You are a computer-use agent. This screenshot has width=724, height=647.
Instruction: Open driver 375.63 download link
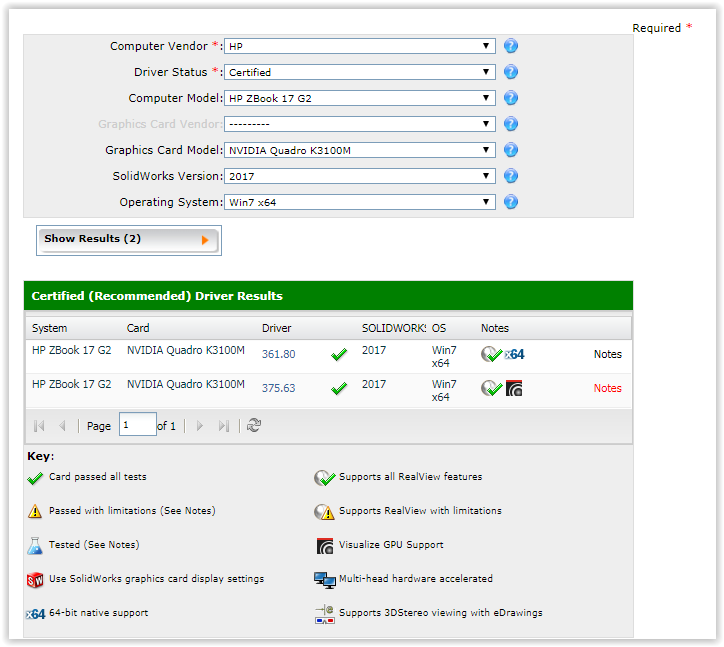(x=278, y=388)
